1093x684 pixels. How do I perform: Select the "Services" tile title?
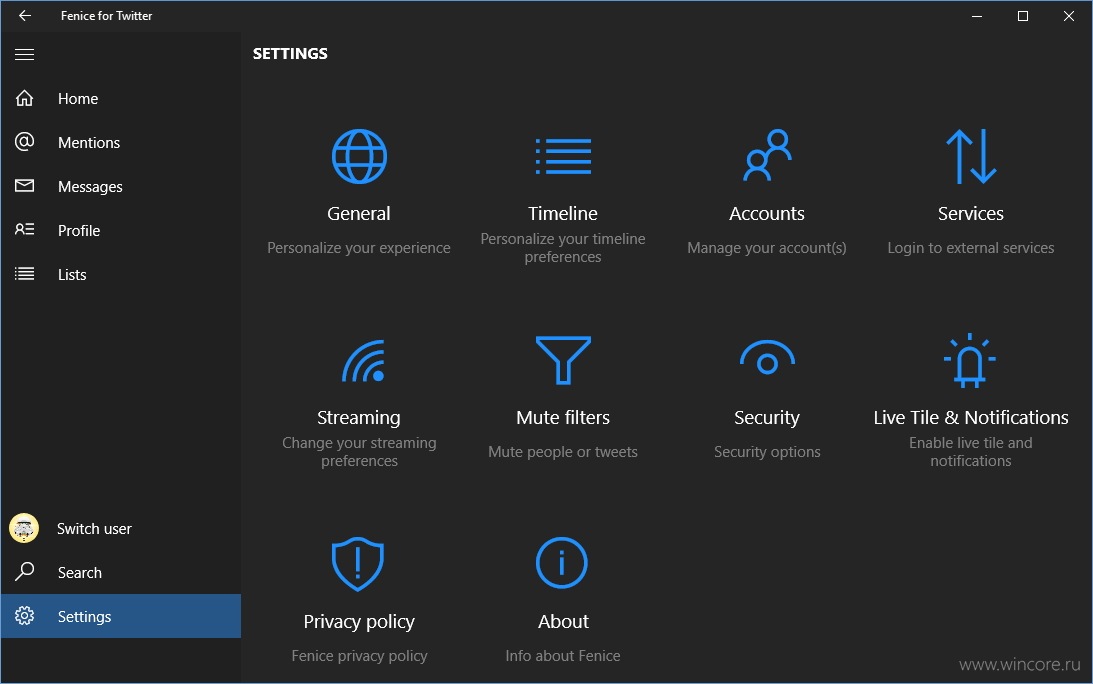coord(971,213)
